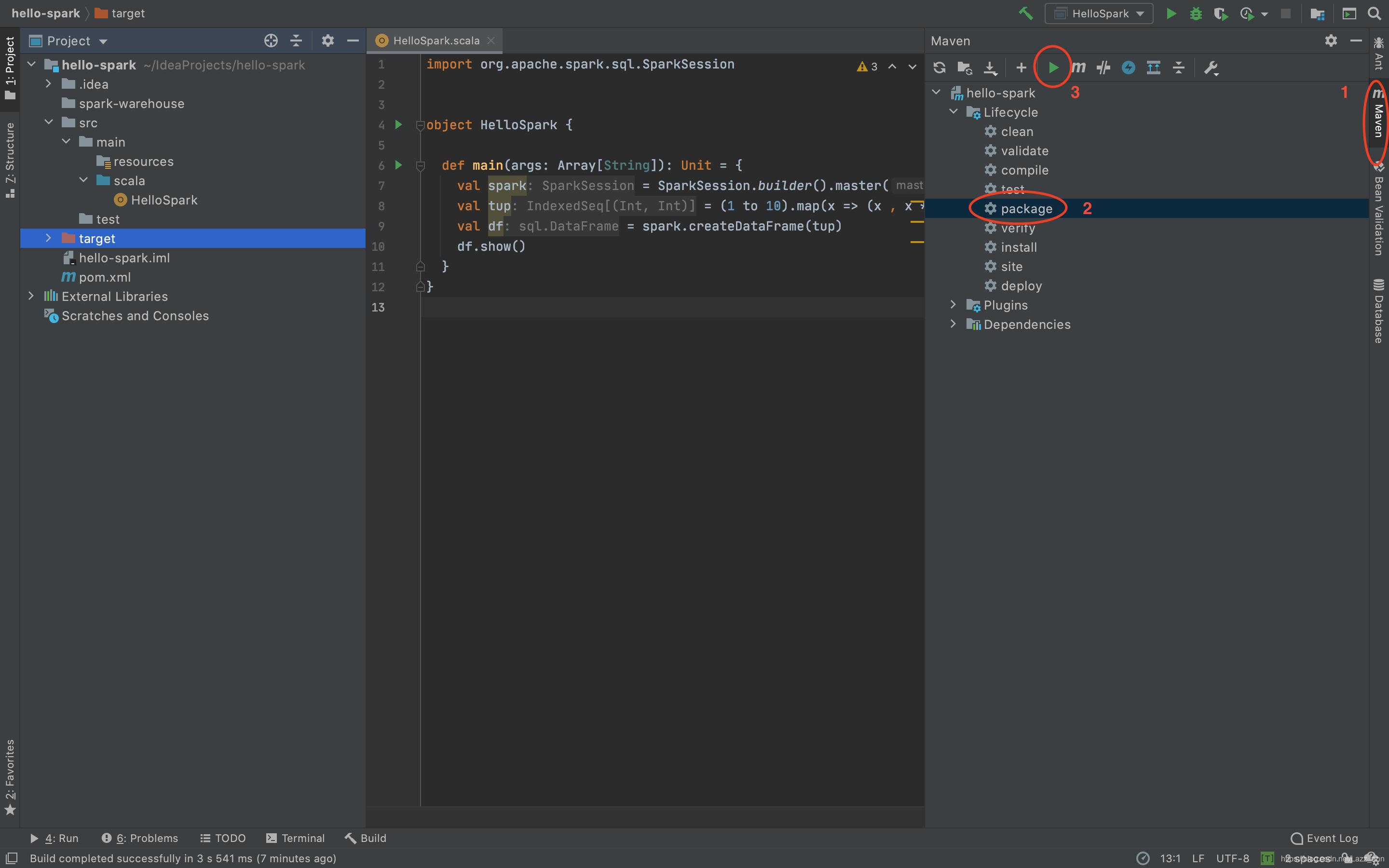This screenshot has width=1389, height=868.
Task: Select pom.xml in project tree
Action: (x=96, y=277)
